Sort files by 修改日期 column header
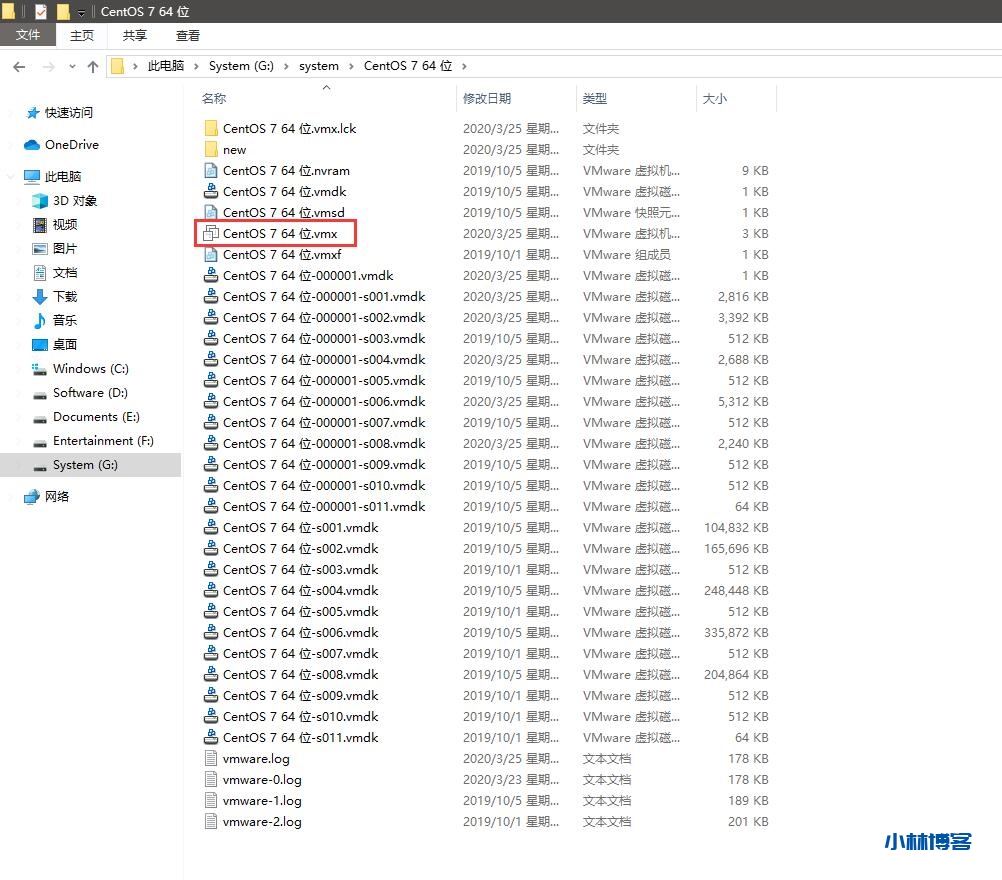The height and width of the screenshot is (880, 1002). tap(487, 99)
